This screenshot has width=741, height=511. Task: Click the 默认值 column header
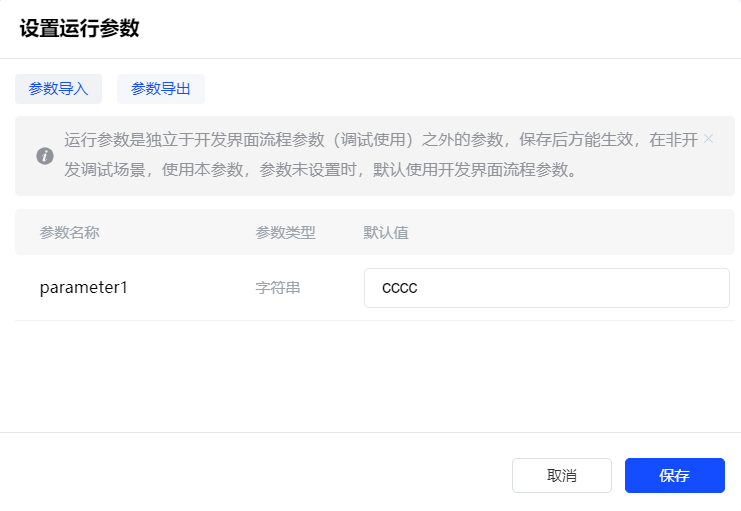click(x=385, y=232)
